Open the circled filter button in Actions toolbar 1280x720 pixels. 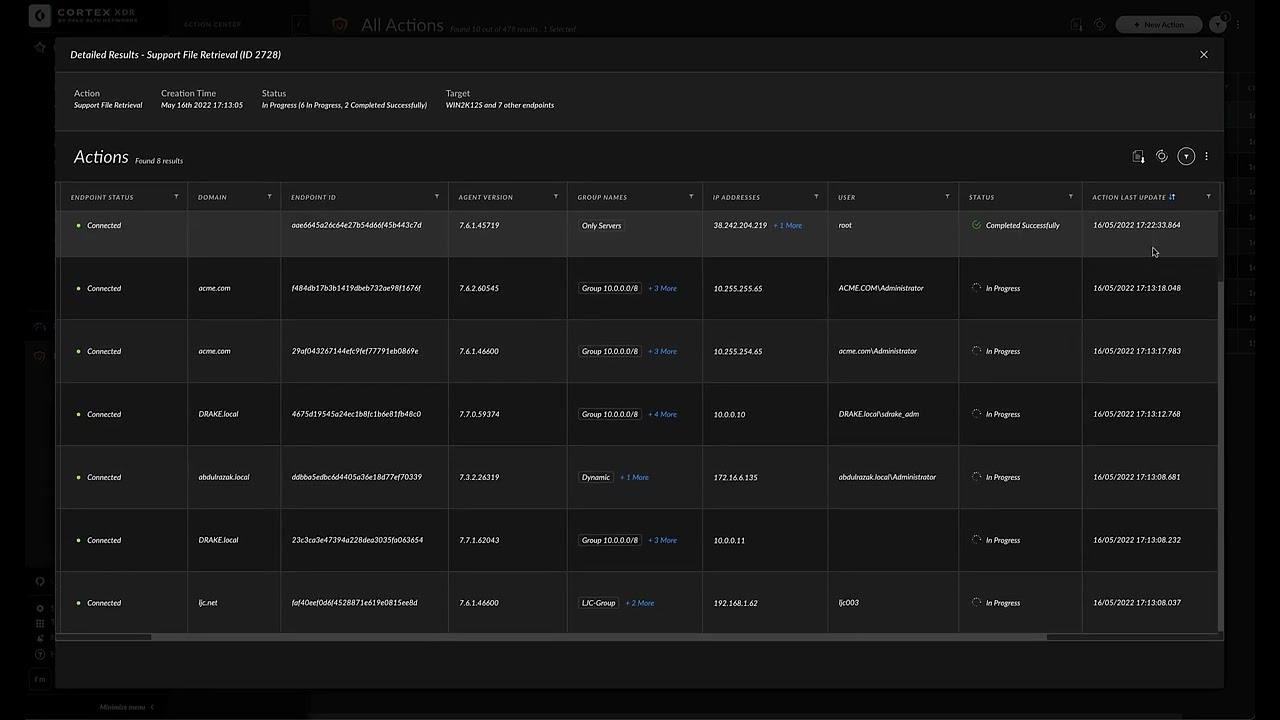1186,157
